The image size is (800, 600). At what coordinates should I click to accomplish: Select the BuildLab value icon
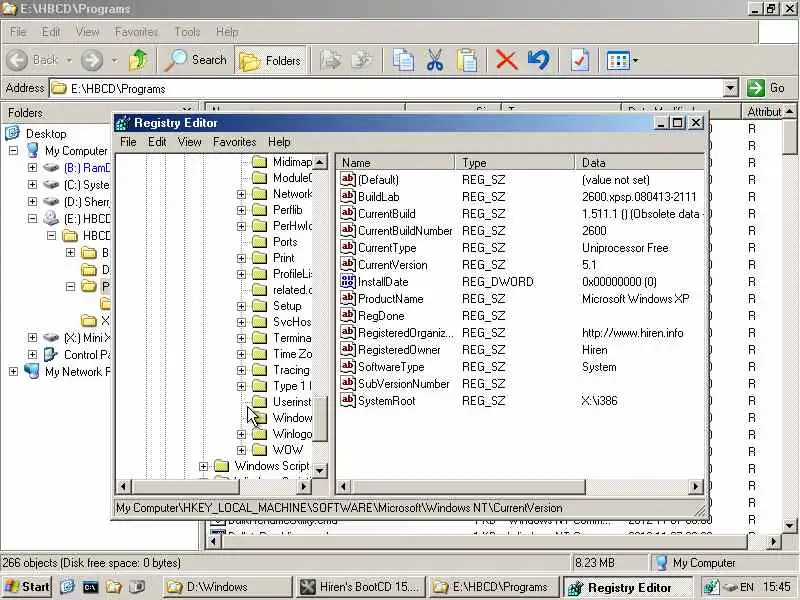click(347, 196)
